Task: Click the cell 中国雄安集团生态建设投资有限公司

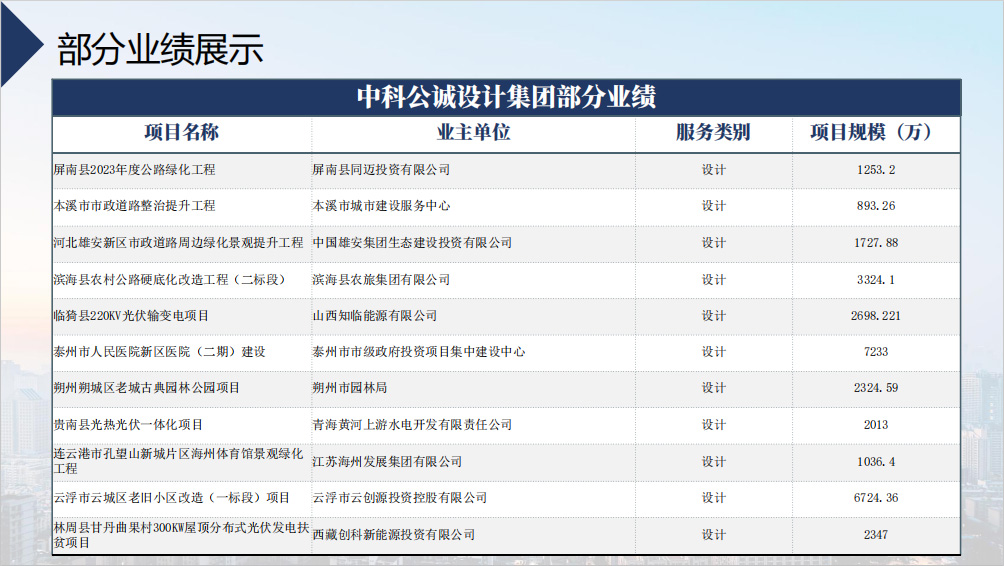Action: click(412, 243)
